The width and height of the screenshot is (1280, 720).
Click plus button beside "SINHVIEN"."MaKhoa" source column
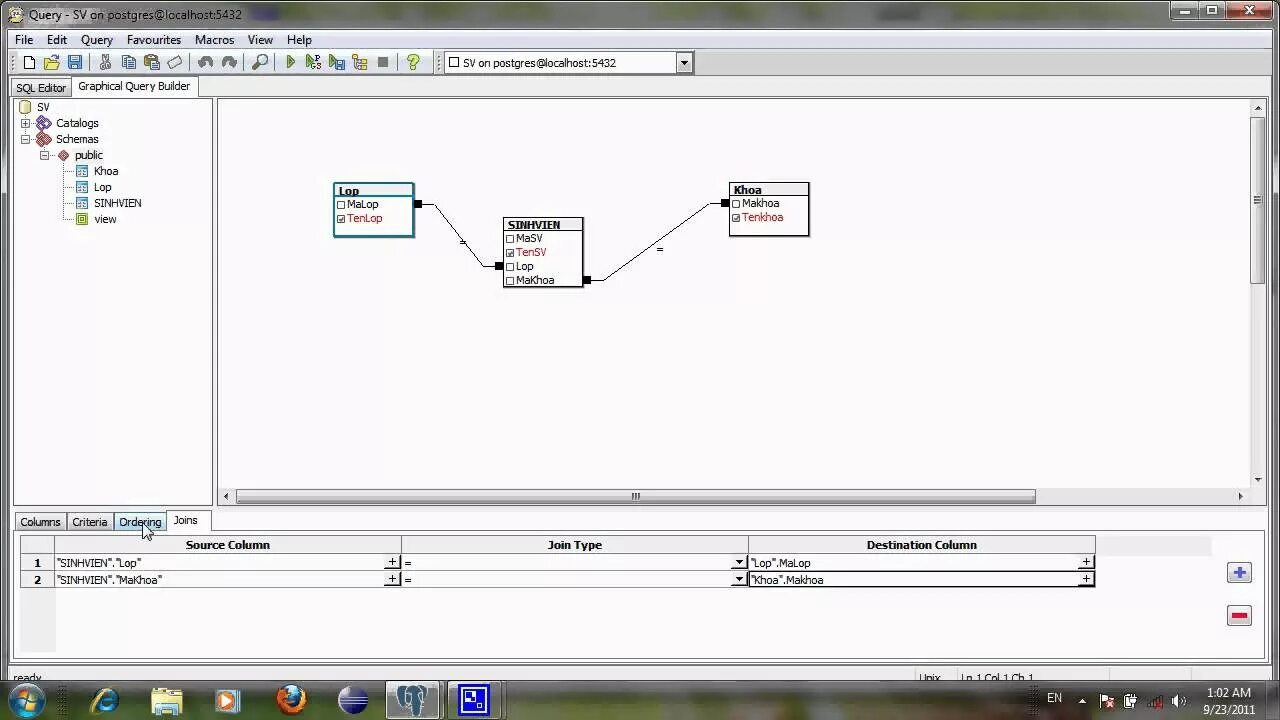pos(392,580)
